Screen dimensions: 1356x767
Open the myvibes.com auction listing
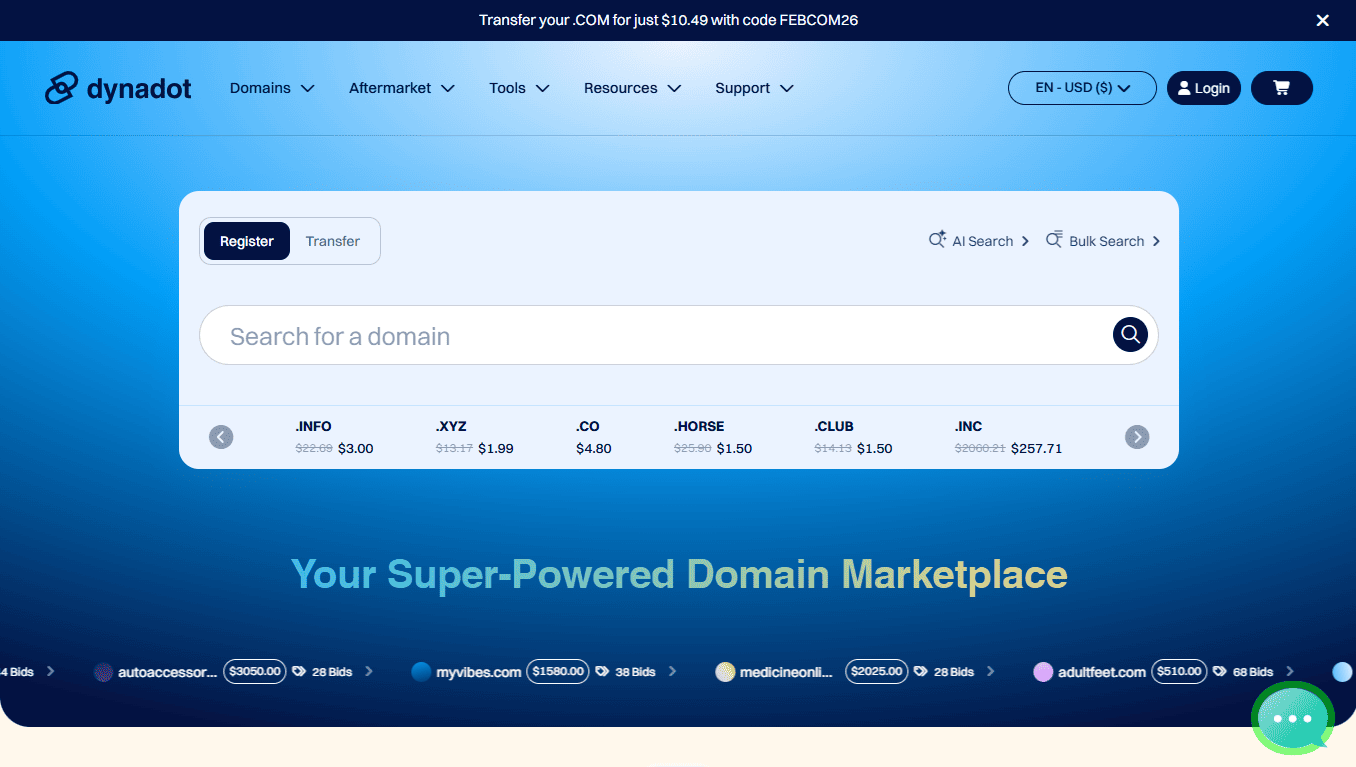[478, 672]
